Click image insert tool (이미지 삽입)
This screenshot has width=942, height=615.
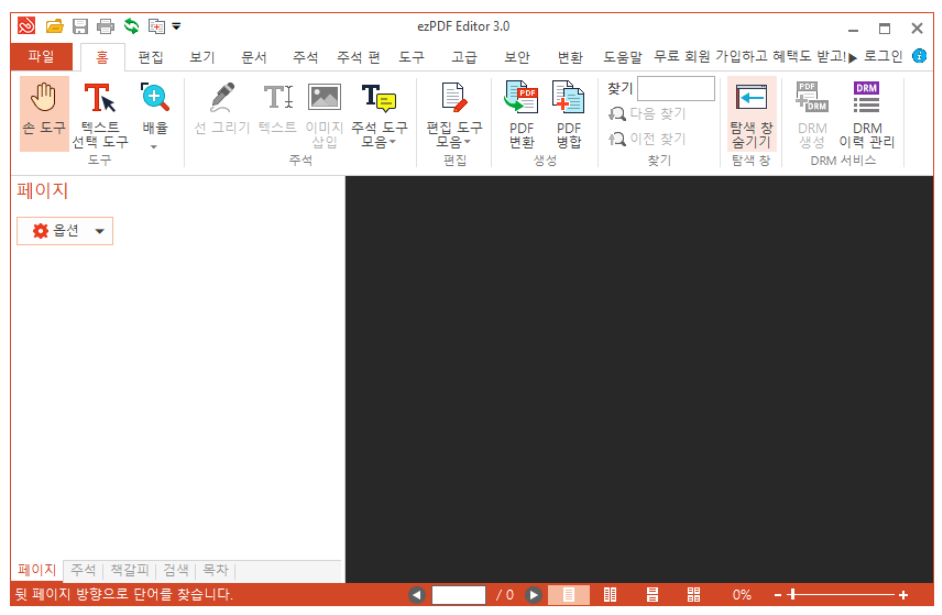click(324, 115)
